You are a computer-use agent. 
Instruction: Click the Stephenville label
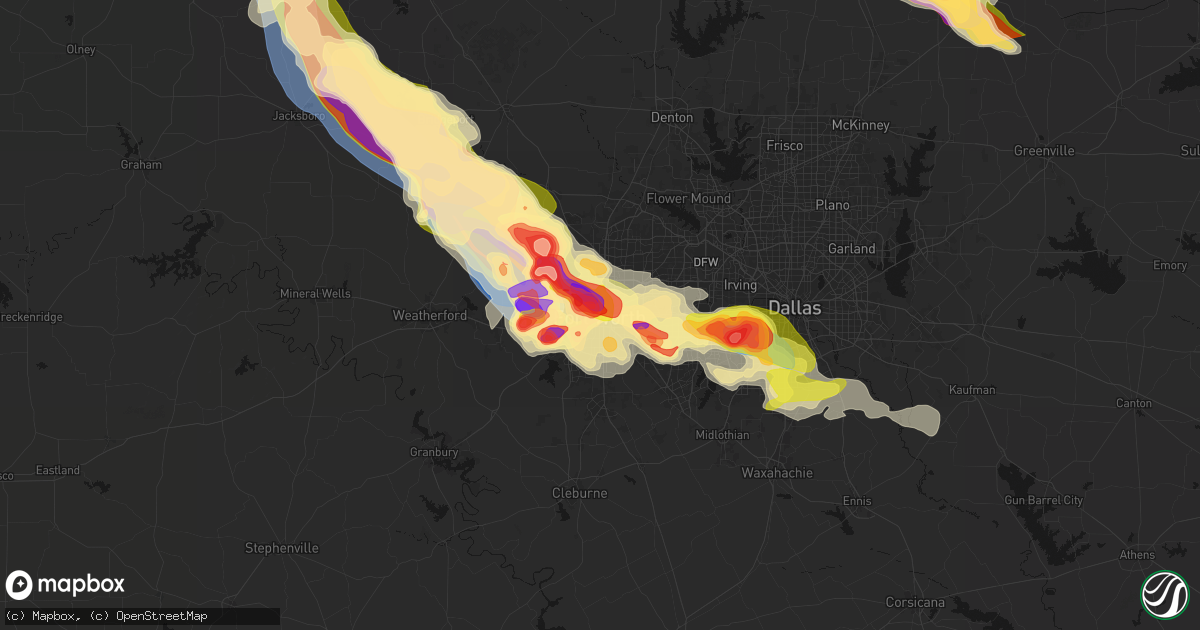tap(282, 548)
